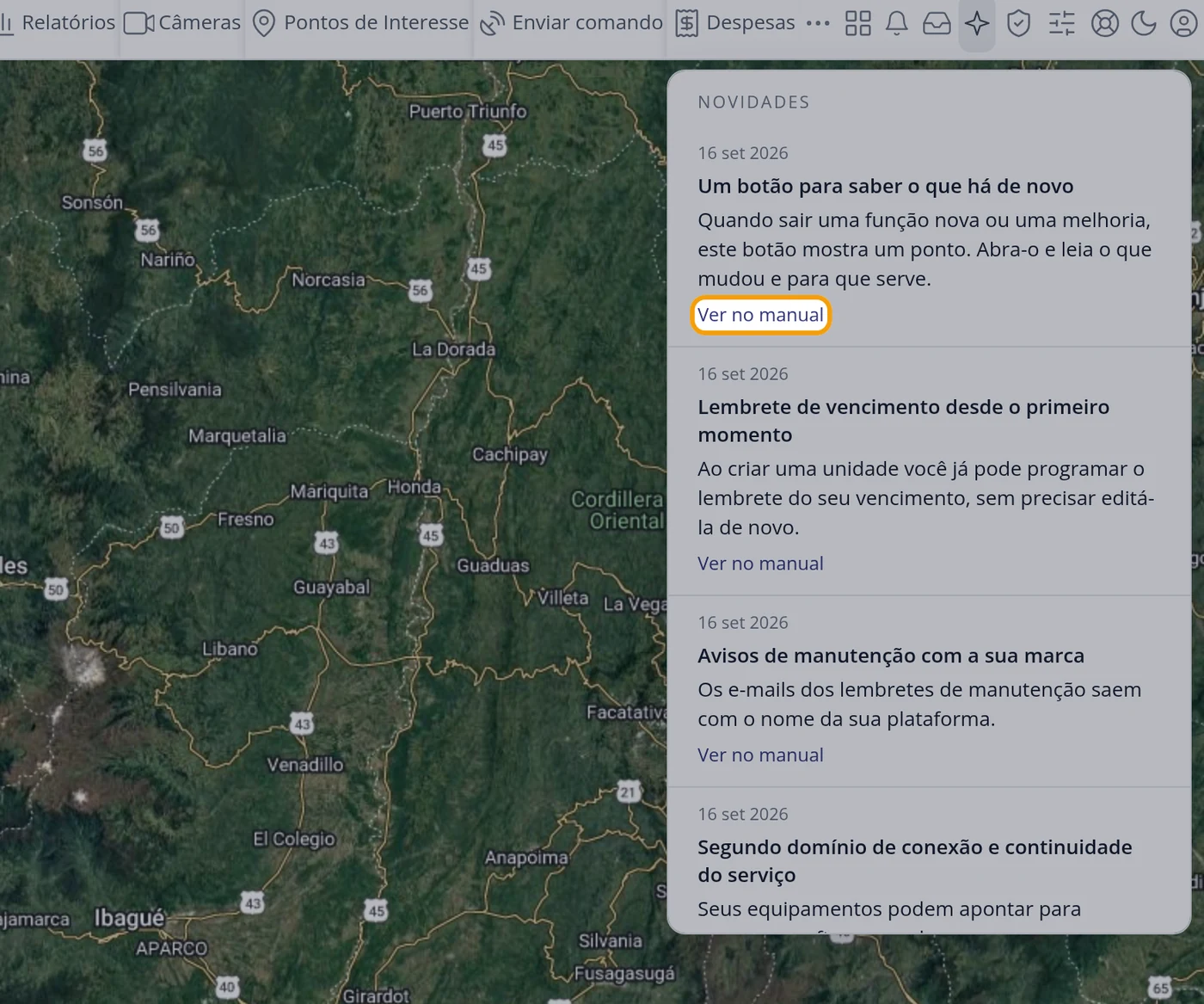The height and width of the screenshot is (1004, 1204).
Task: Click Honda town label on map
Action: pos(414,487)
